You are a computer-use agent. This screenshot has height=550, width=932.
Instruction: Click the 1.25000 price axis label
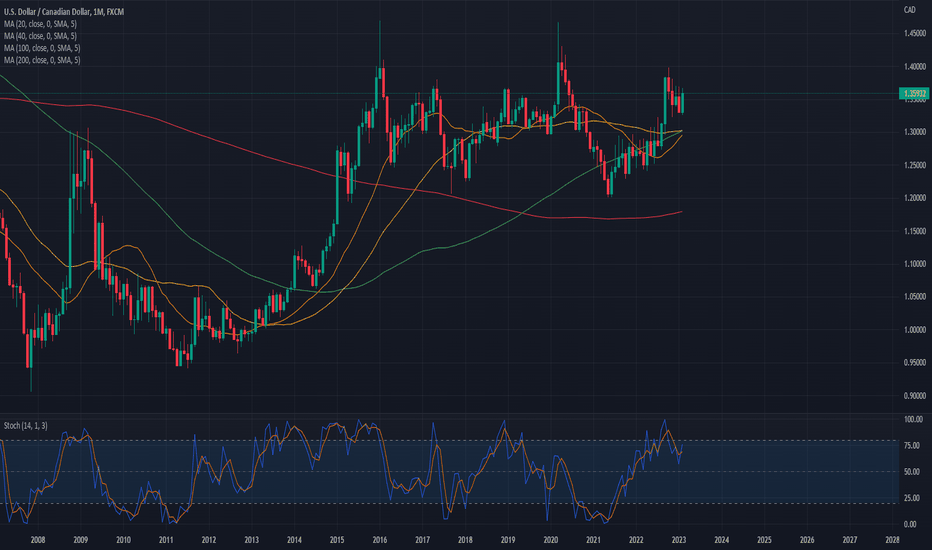coord(915,165)
